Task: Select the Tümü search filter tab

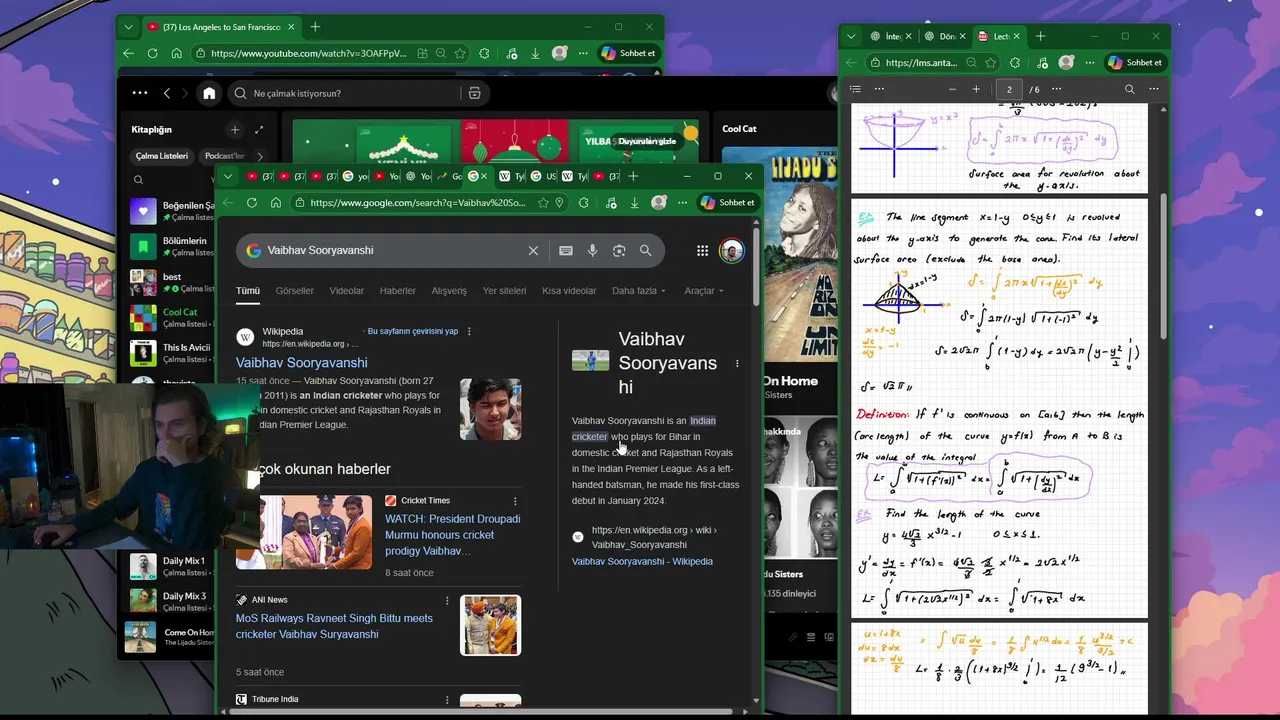Action: pyautogui.click(x=247, y=291)
